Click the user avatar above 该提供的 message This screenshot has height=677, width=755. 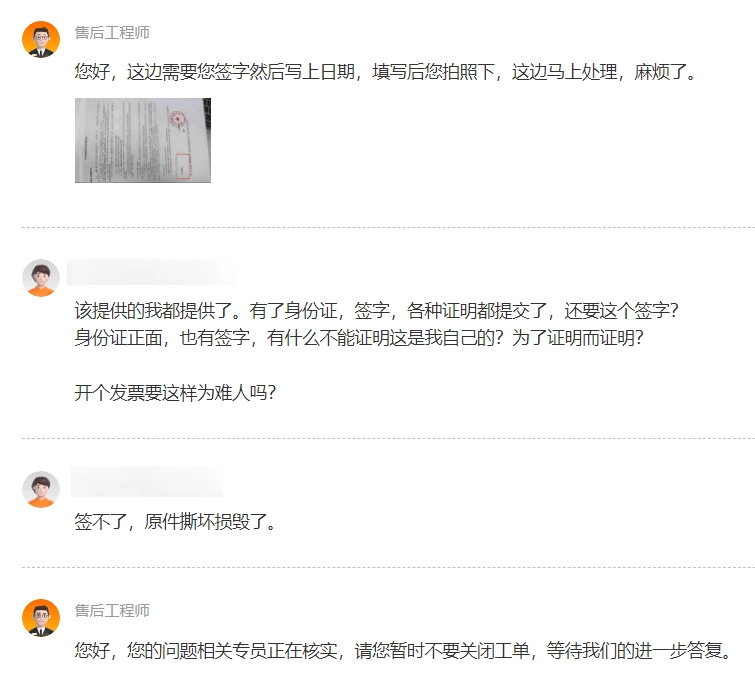point(41,278)
